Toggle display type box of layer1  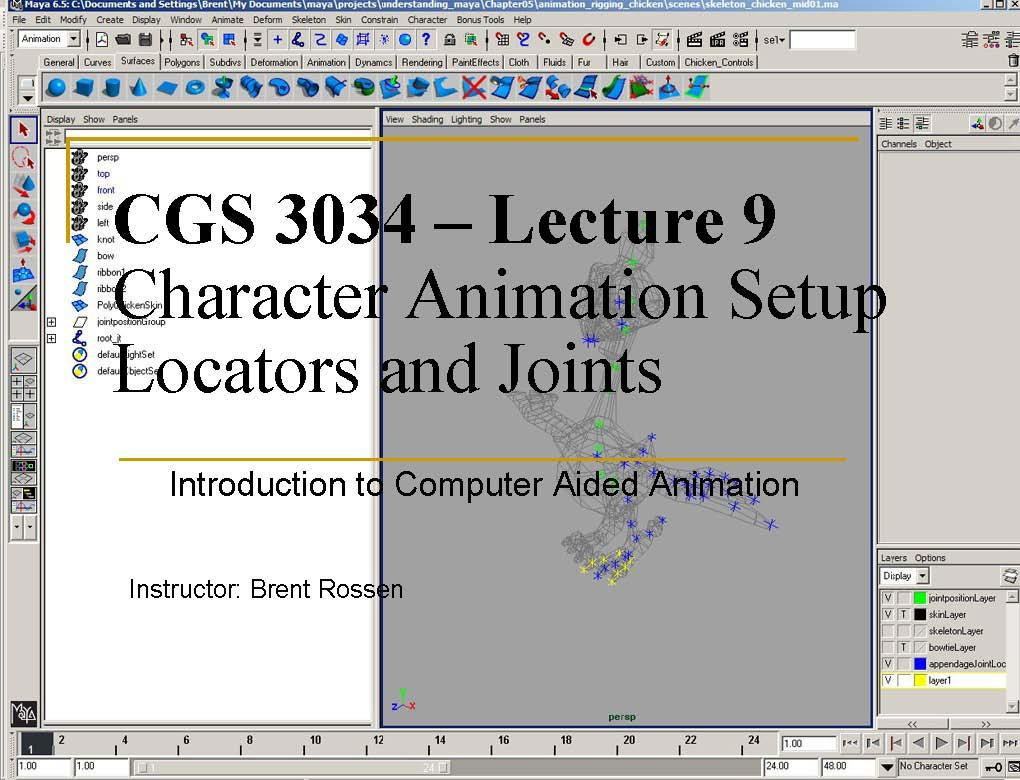[904, 680]
